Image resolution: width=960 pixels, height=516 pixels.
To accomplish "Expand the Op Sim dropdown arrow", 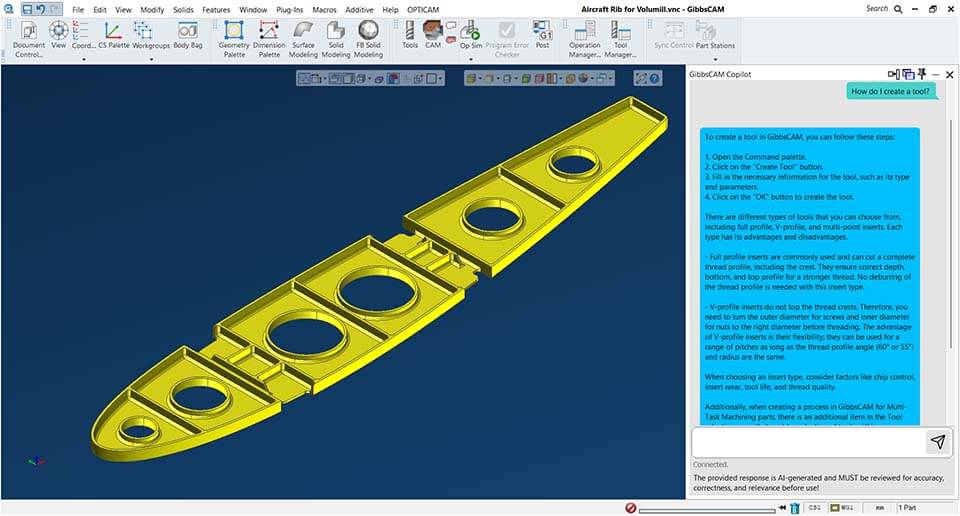I will 470,60.
